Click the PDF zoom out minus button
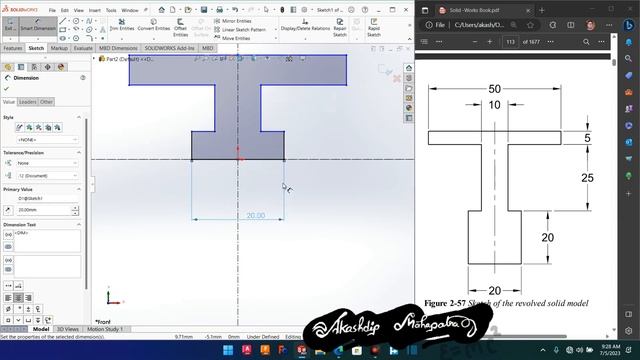Image resolution: width=640 pixels, height=360 pixels. point(474,42)
